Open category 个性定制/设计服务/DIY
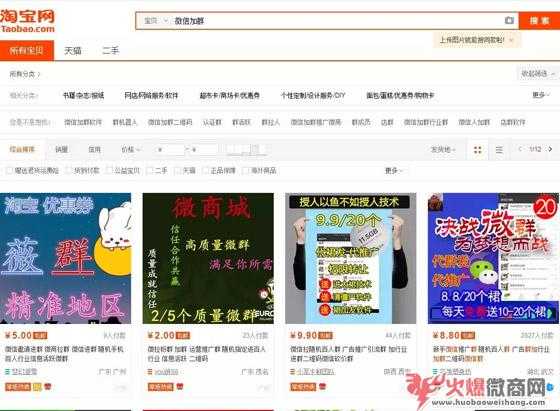The width and height of the screenshot is (560, 411). [x=313, y=95]
